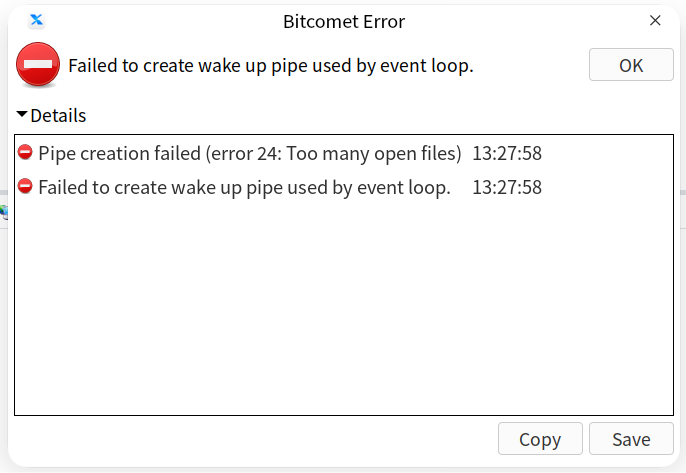Click empty area of the details list box
Image resolution: width=686 pixels, height=473 pixels.
tap(344, 306)
